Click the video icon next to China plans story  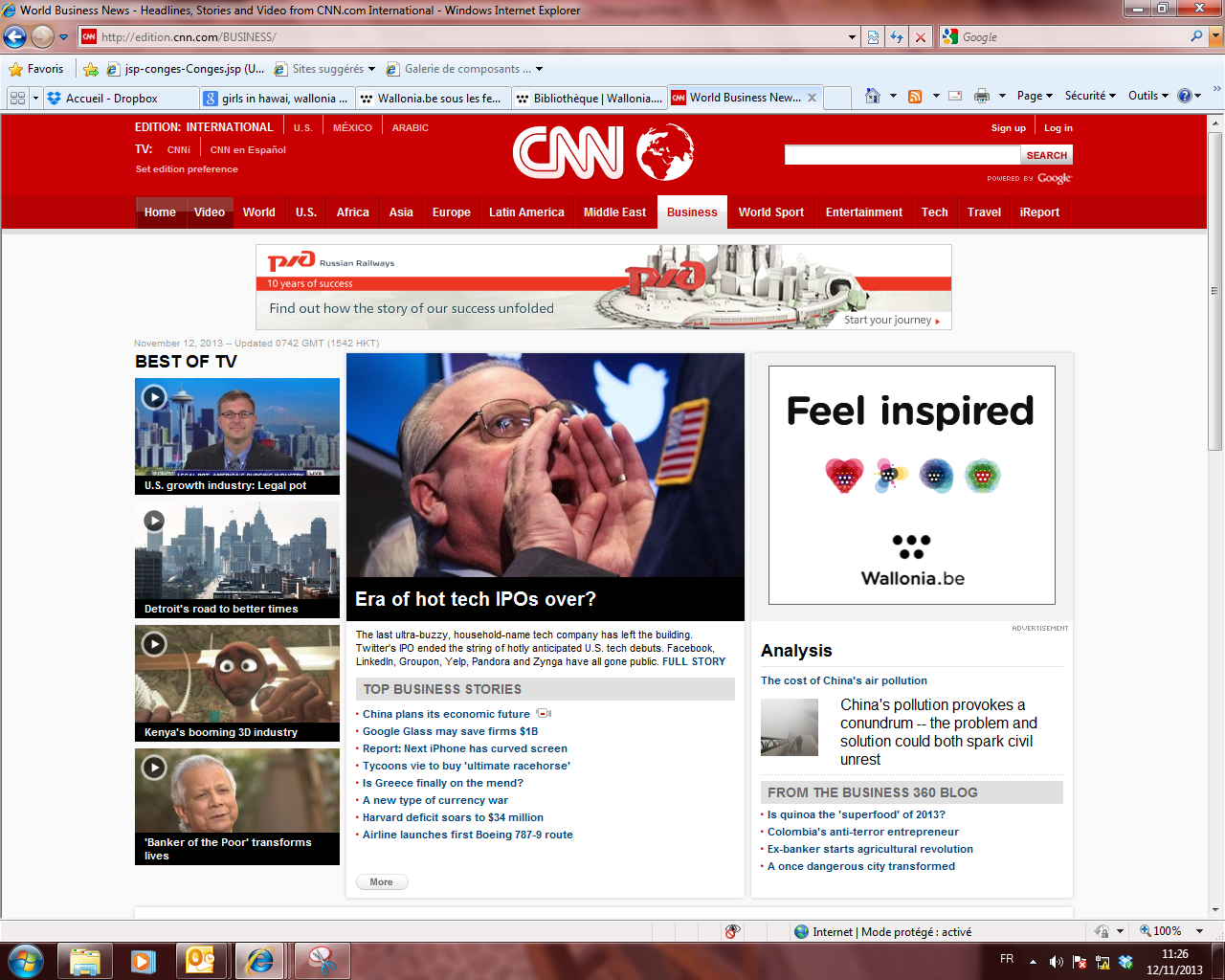pos(544,714)
